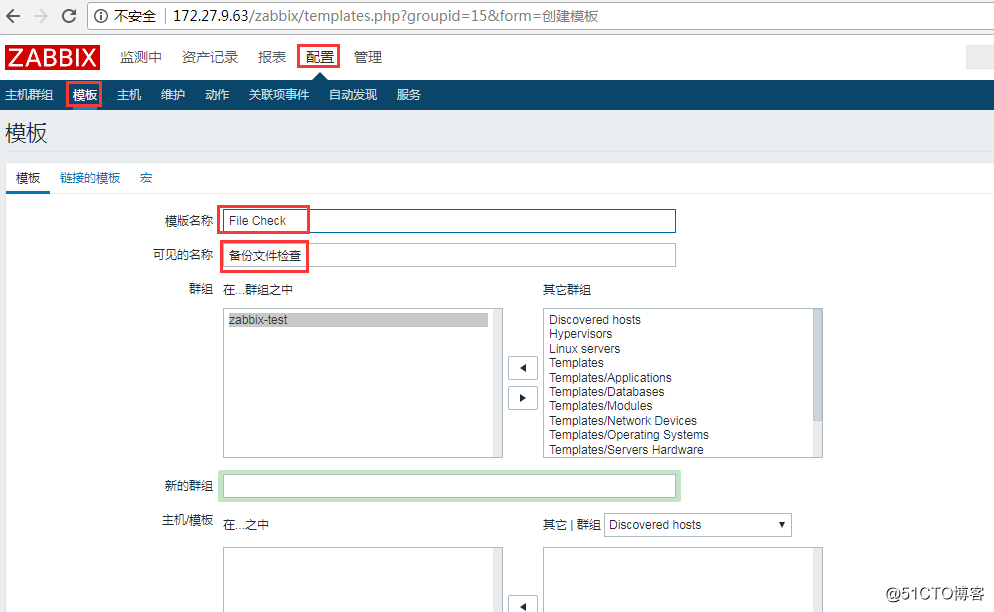Viewport: 994px width, 612px height.
Task: Open the 监测中 top menu
Action: [x=141, y=57]
